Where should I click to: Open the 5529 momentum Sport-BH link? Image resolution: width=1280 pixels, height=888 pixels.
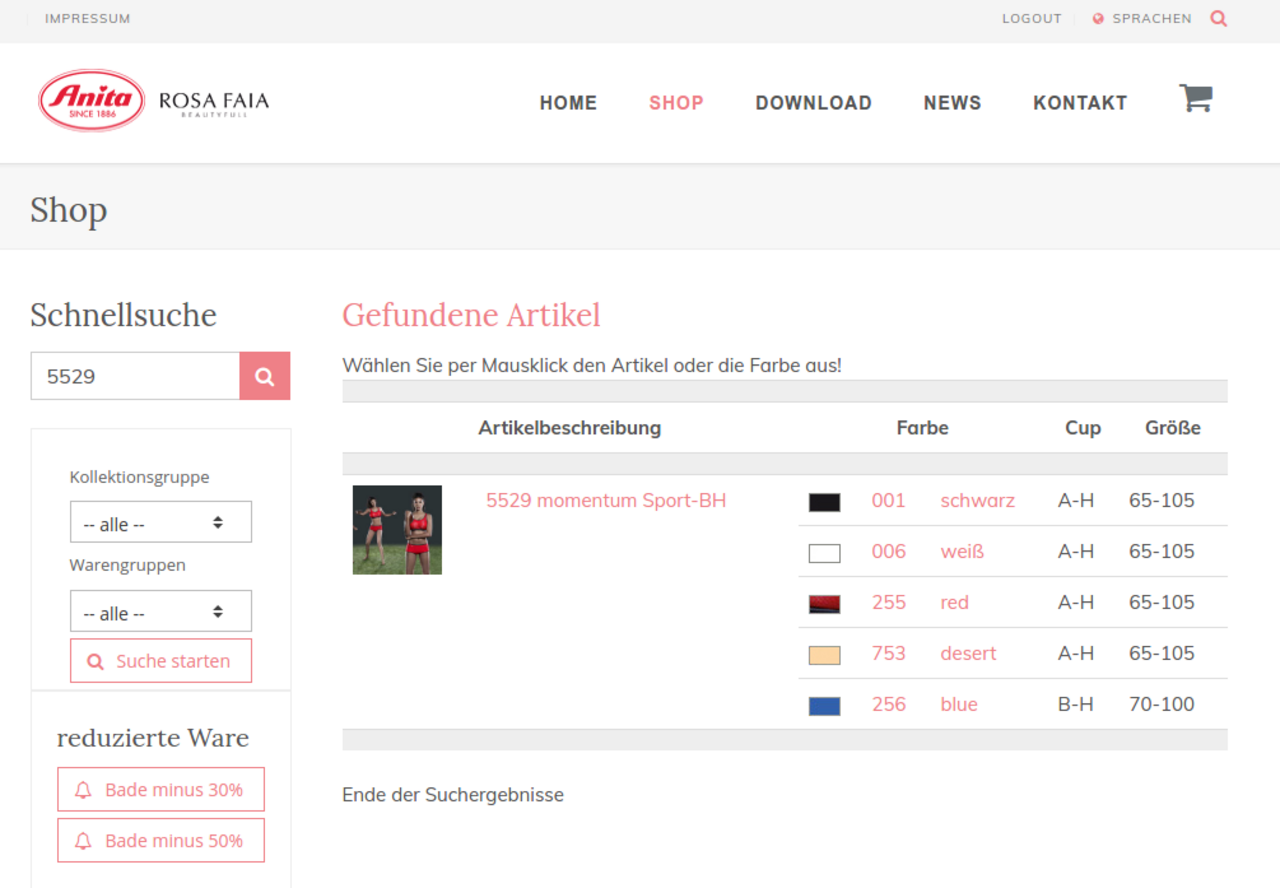point(606,501)
